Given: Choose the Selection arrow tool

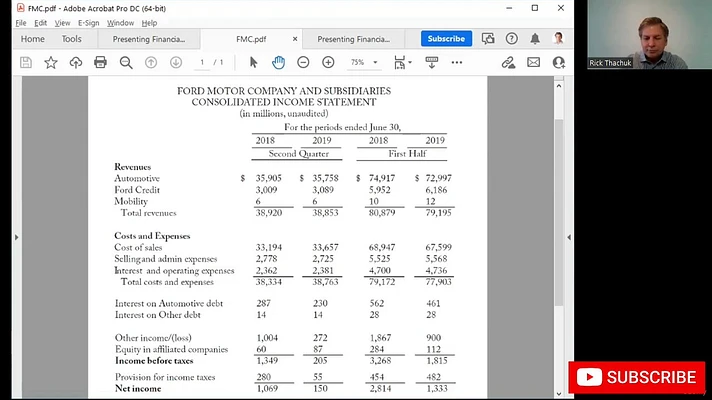Looking at the screenshot, I should (253, 63).
